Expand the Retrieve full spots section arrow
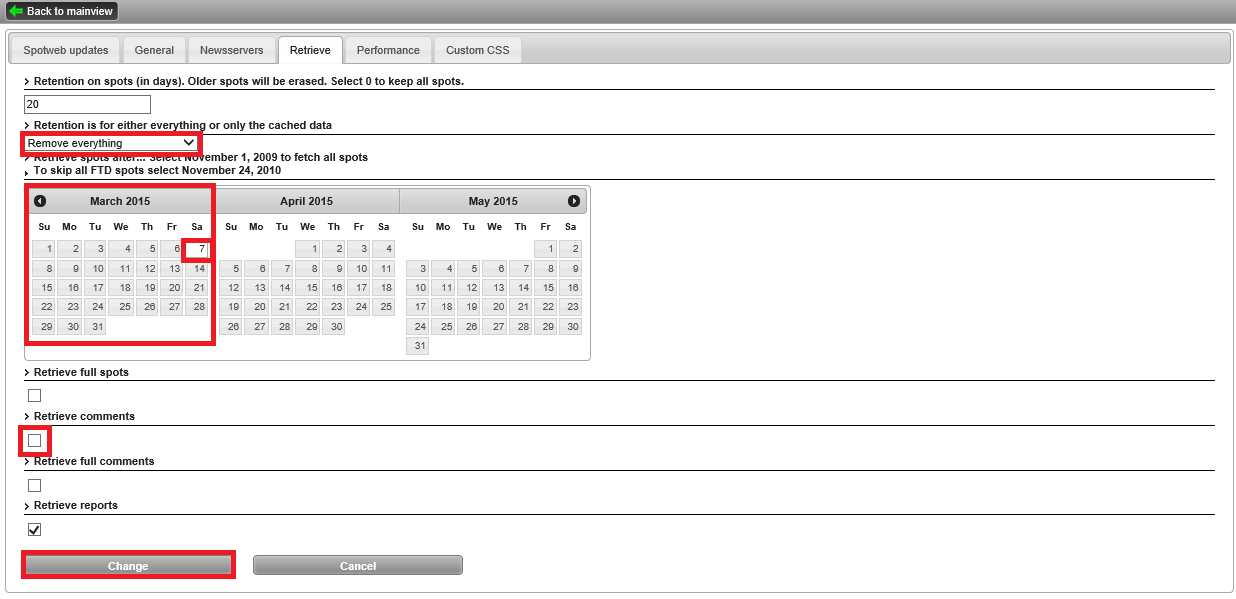The image size is (1236, 599). tap(27, 372)
